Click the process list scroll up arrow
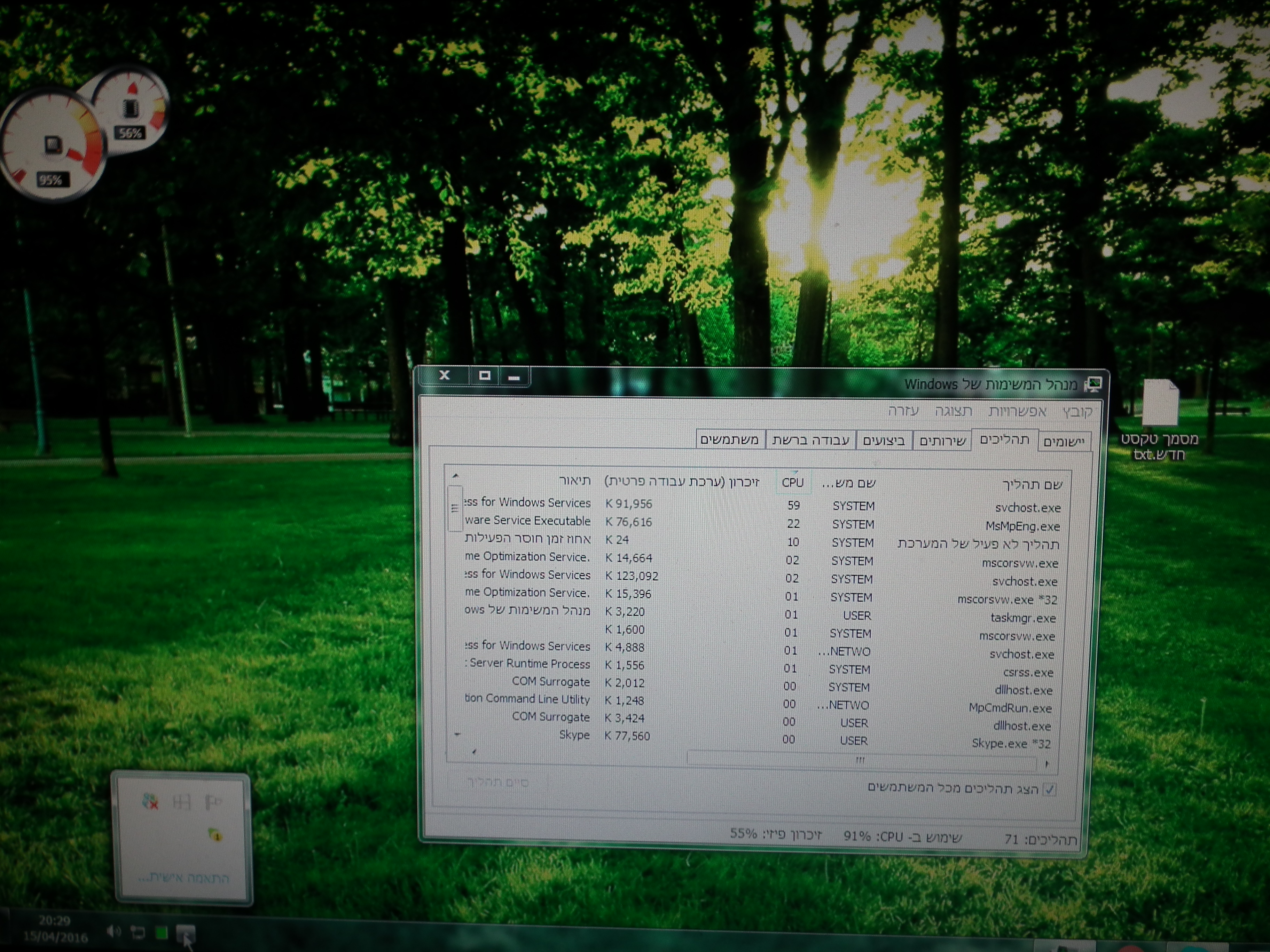 (x=455, y=476)
